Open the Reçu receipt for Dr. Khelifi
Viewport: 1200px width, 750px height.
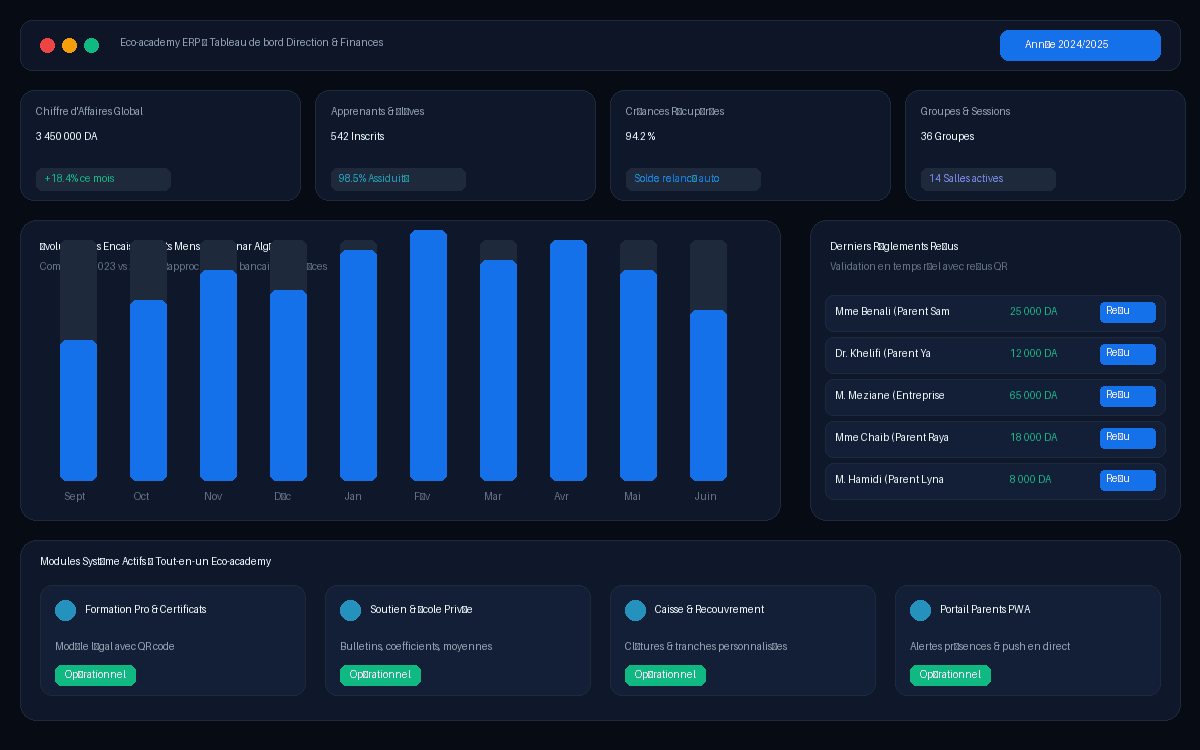1128,354
